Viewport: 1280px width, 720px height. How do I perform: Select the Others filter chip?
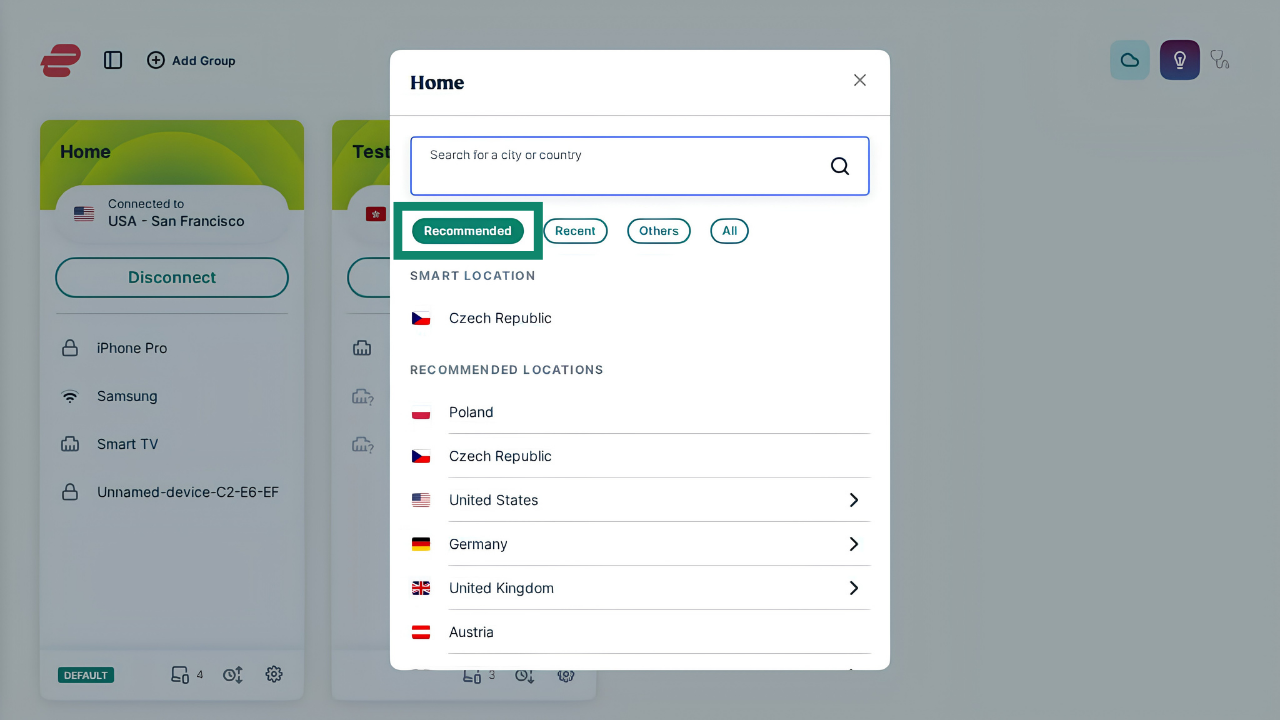point(659,231)
